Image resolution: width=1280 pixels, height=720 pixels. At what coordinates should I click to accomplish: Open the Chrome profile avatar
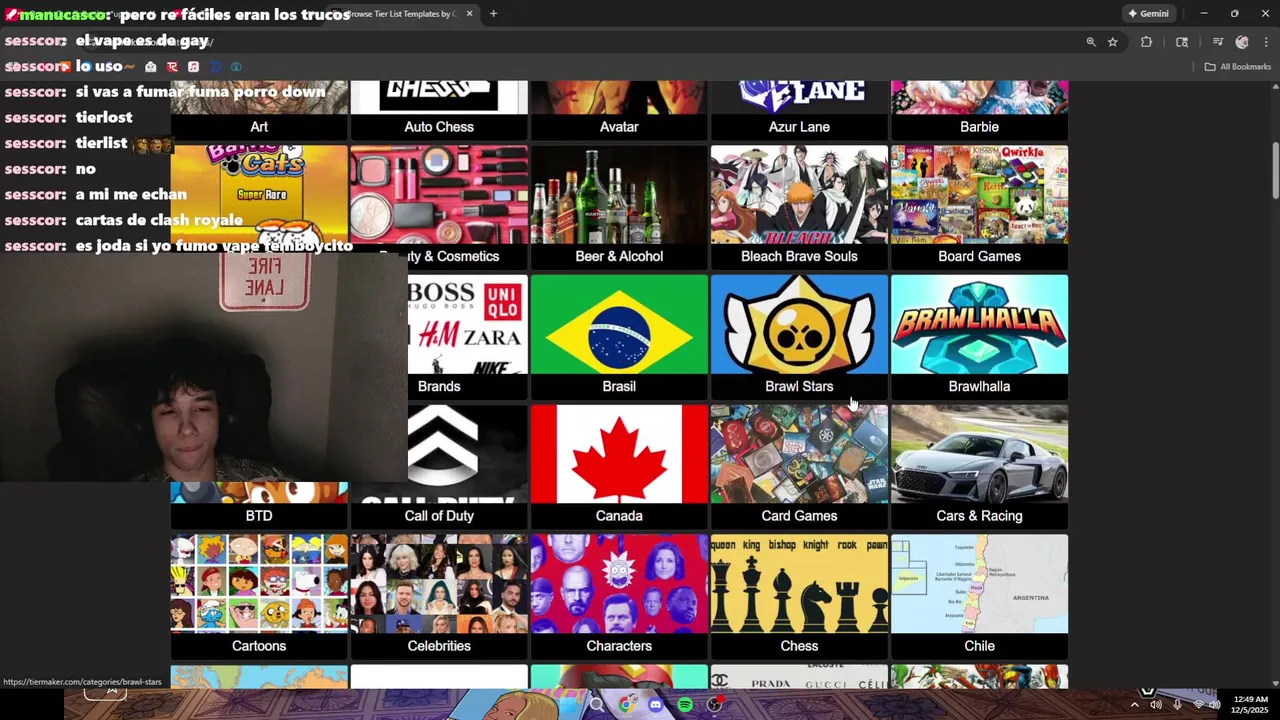(x=1242, y=42)
